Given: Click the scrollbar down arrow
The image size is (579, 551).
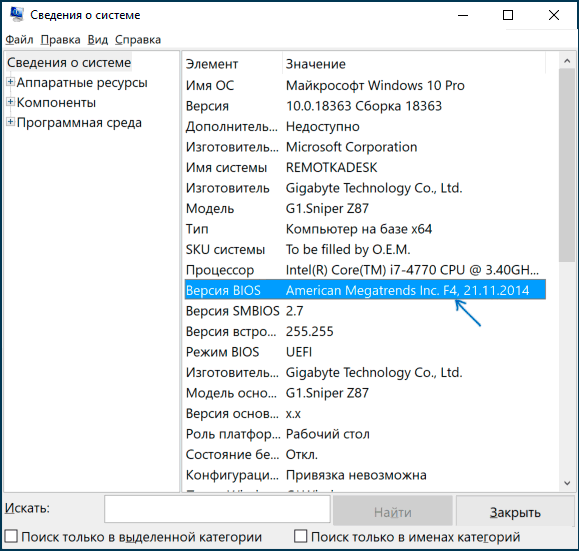Looking at the screenshot, I should 567,483.
